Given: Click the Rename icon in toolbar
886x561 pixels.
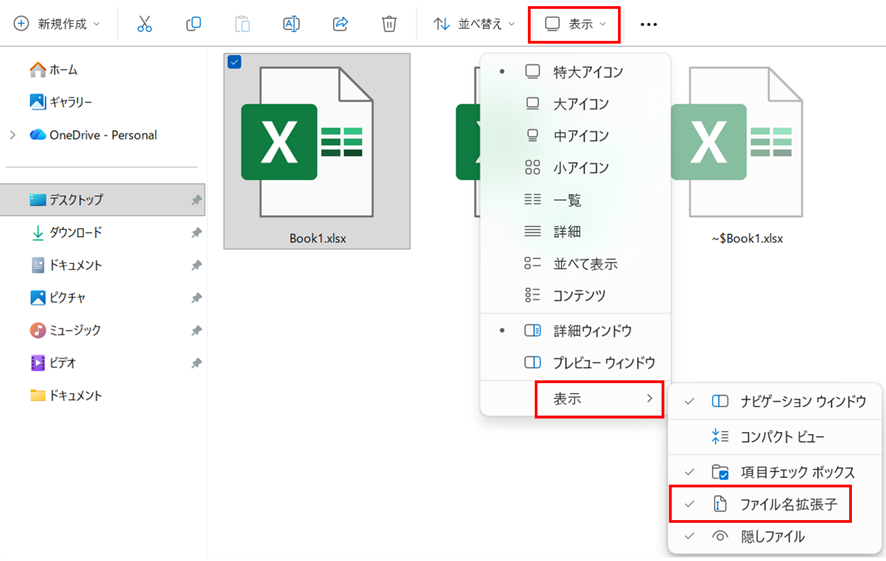Looking at the screenshot, I should coord(291,24).
